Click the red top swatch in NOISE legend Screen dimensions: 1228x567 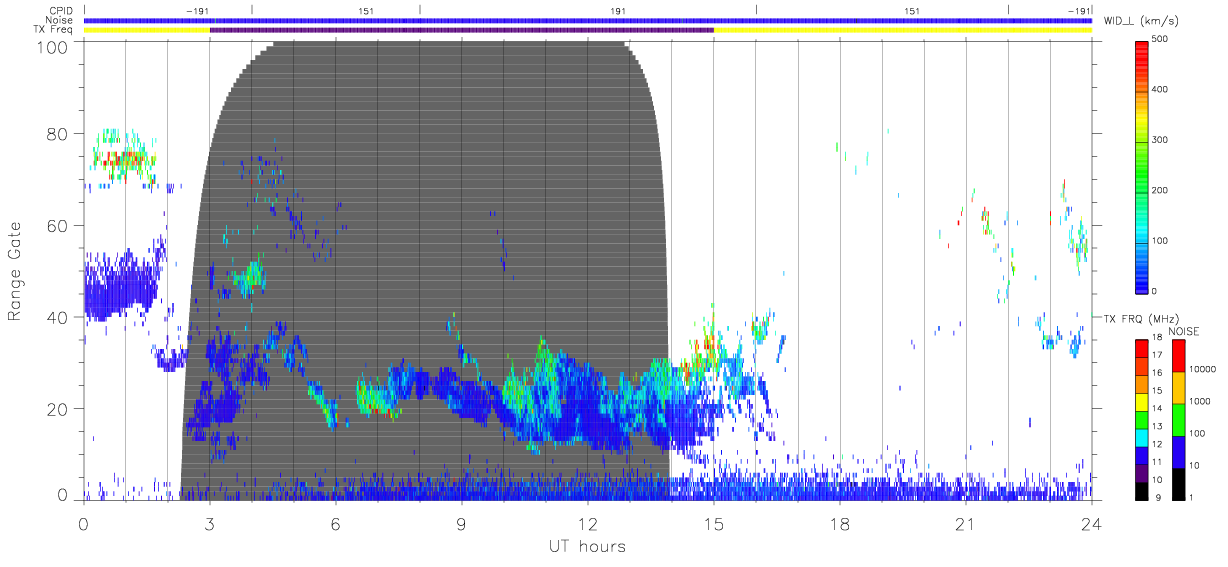click(1178, 356)
